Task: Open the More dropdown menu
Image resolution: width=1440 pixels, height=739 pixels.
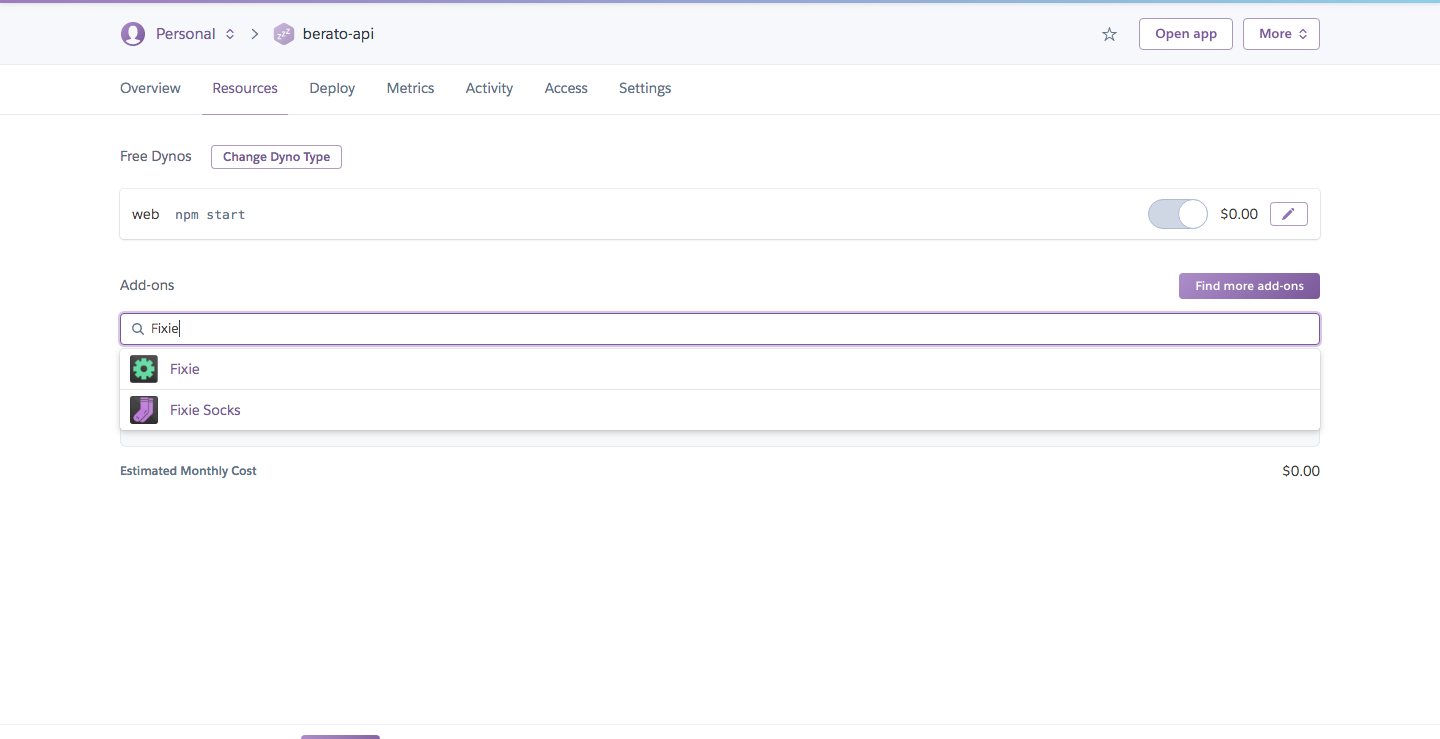Action: click(x=1281, y=34)
